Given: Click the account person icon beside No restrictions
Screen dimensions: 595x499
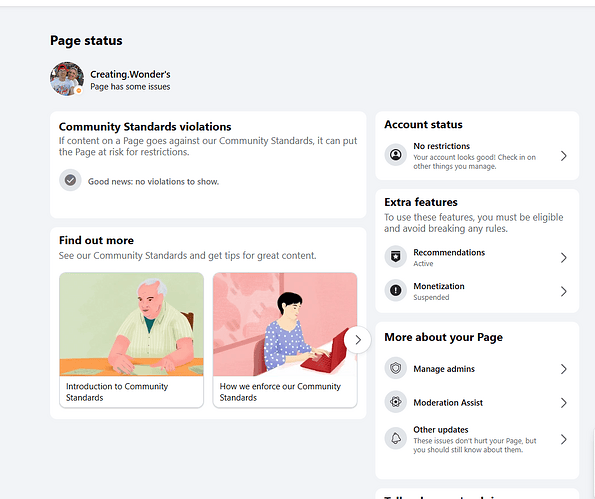Looking at the screenshot, I should point(395,155).
